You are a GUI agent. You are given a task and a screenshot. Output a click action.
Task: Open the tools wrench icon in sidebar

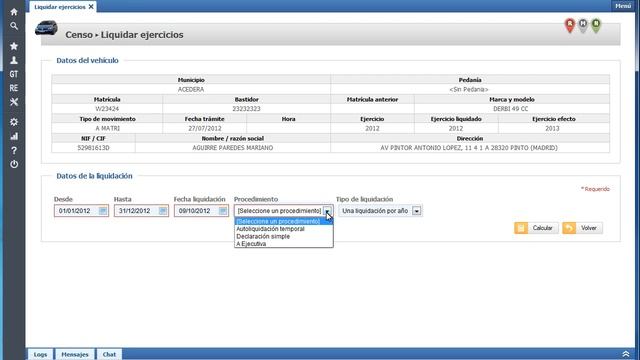[14, 102]
